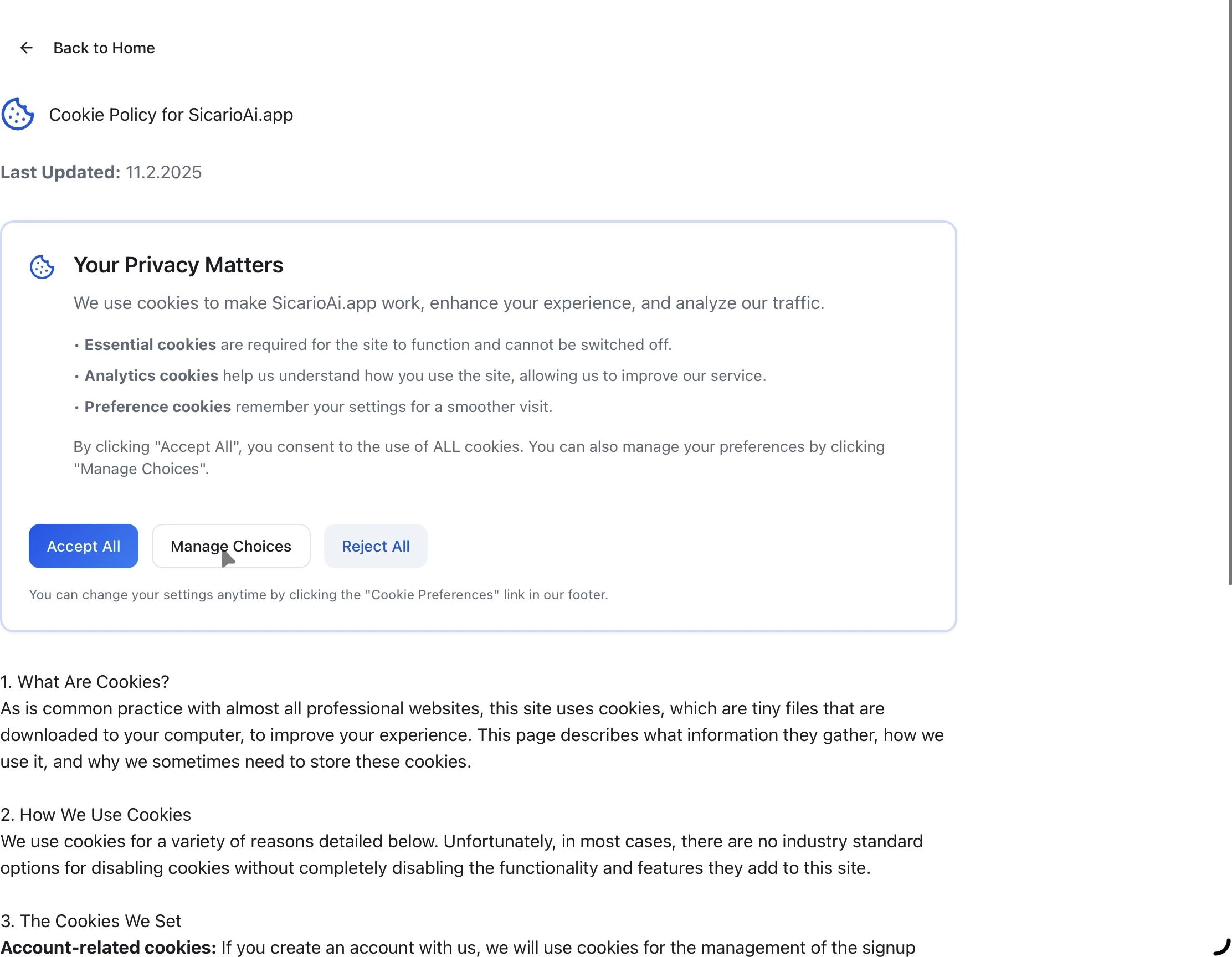Open Manage Choices for cookie preferences

tap(230, 546)
